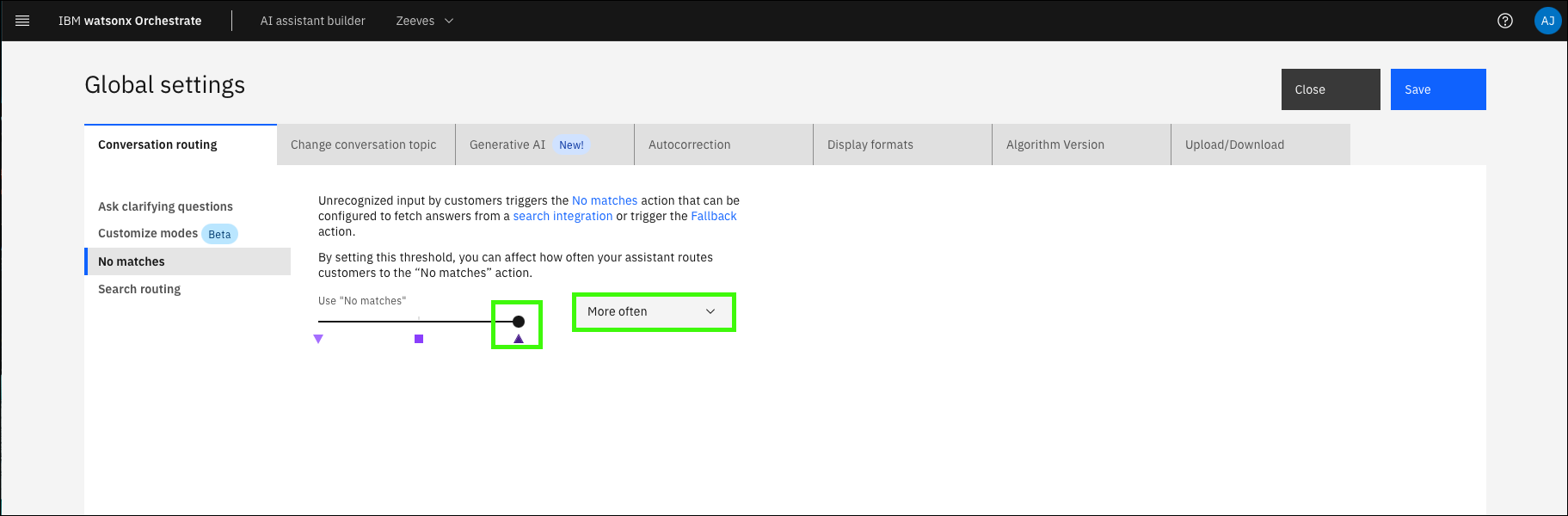Switch to Change conversation topic tab
The height and width of the screenshot is (516, 1568).
[x=365, y=144]
